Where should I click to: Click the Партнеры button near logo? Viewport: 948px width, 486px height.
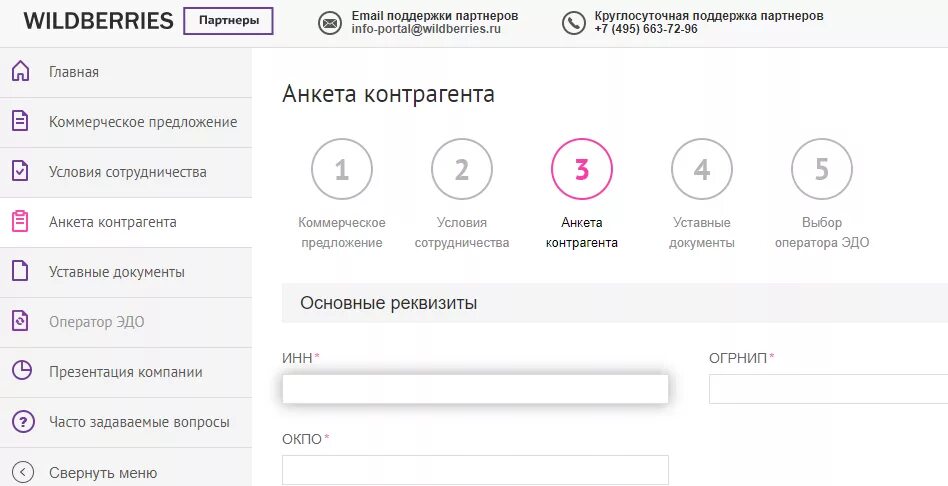pos(228,21)
